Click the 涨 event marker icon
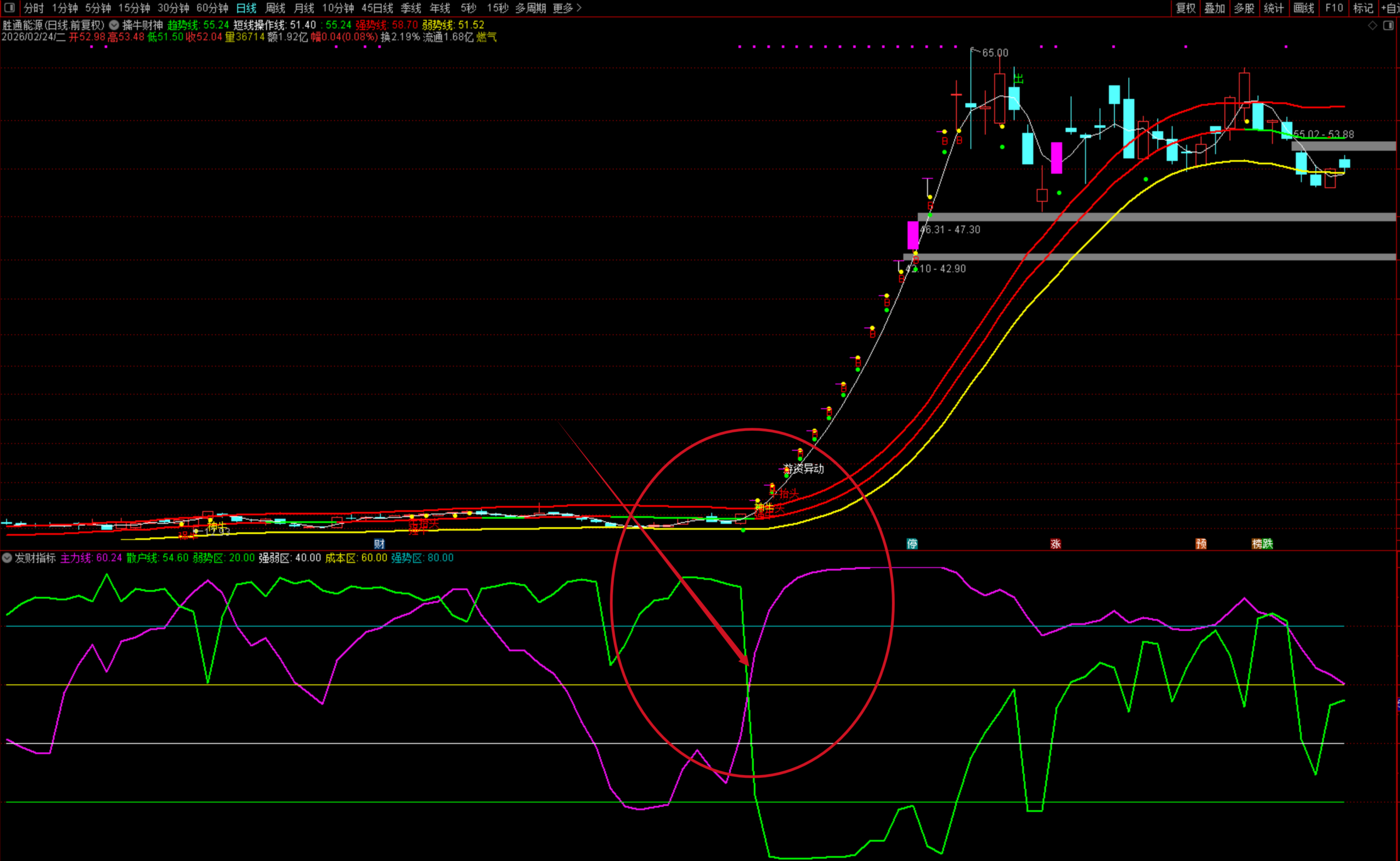The image size is (1400, 861). point(1055,544)
